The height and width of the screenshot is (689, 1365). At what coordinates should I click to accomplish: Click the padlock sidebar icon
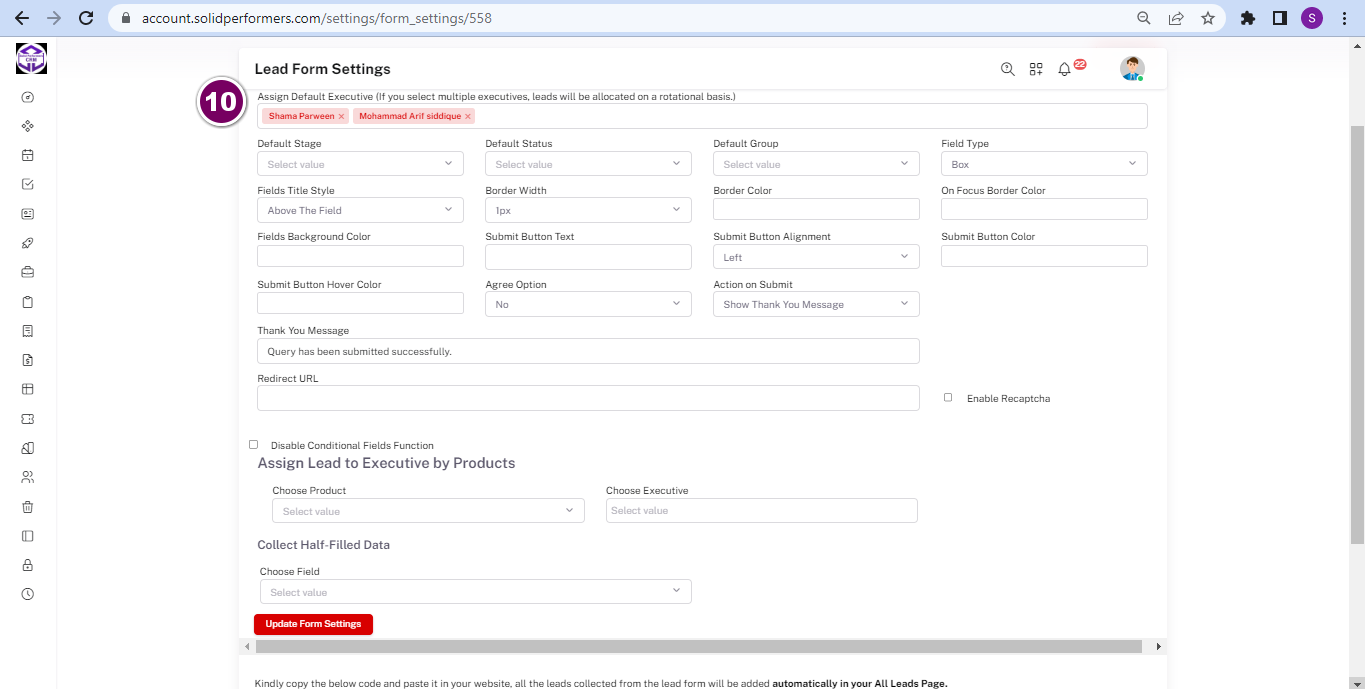(x=28, y=565)
